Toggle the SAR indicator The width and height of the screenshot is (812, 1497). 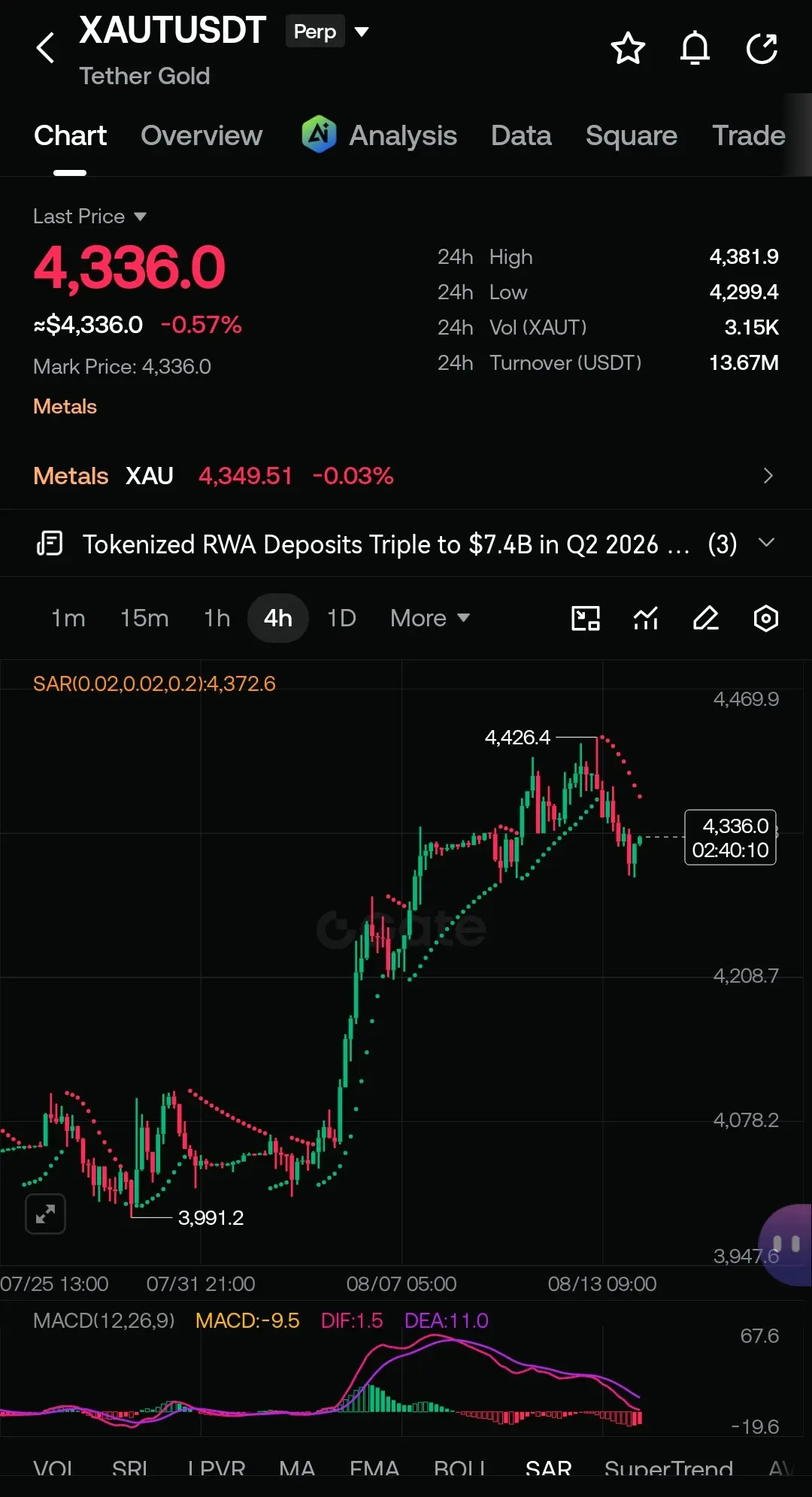(549, 1468)
